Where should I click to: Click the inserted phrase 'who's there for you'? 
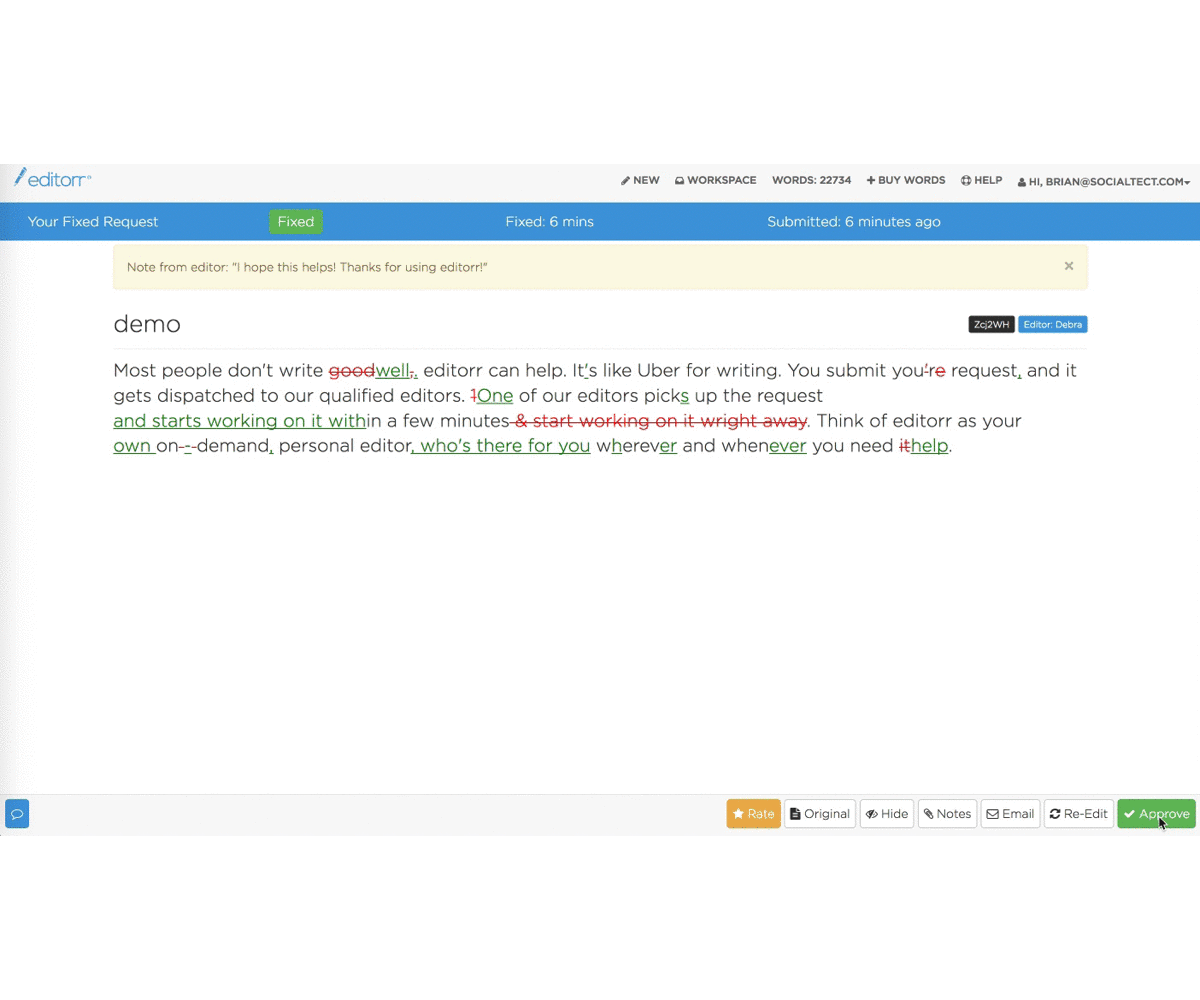point(505,446)
